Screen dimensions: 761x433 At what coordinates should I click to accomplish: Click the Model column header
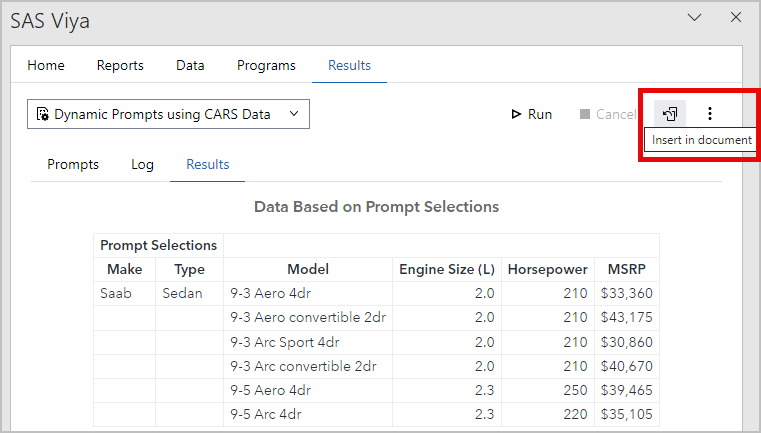pyautogui.click(x=308, y=269)
